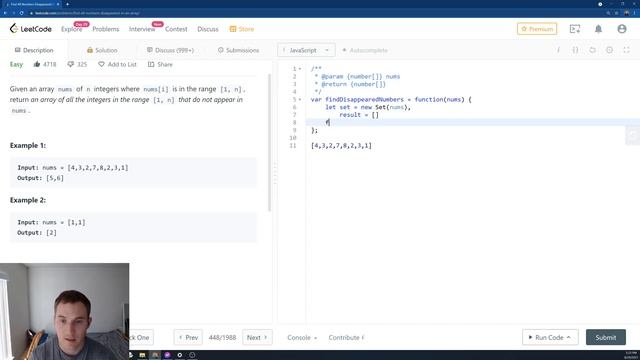Click the Next problem button
640x360 pixels.
coord(257,337)
